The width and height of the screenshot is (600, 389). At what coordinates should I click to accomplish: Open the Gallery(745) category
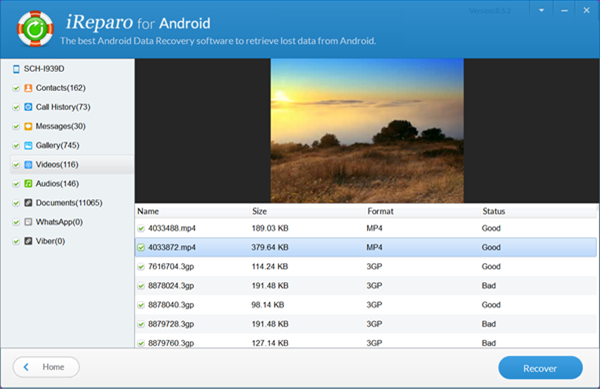point(57,145)
